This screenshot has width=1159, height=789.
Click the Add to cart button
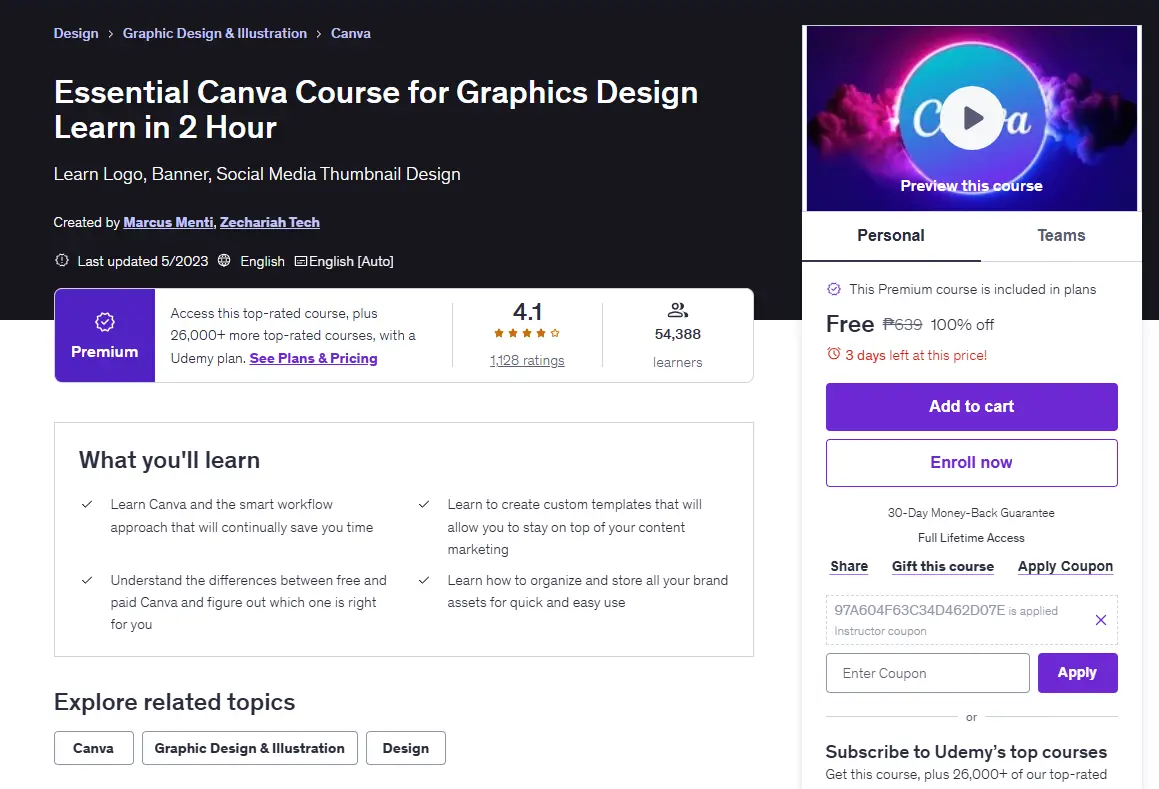click(x=971, y=407)
